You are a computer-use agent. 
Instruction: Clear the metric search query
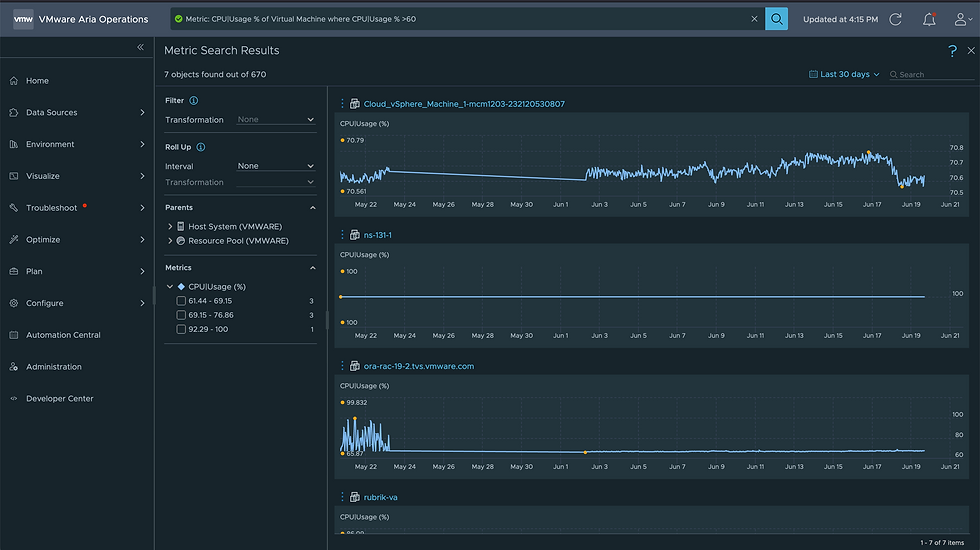754,19
